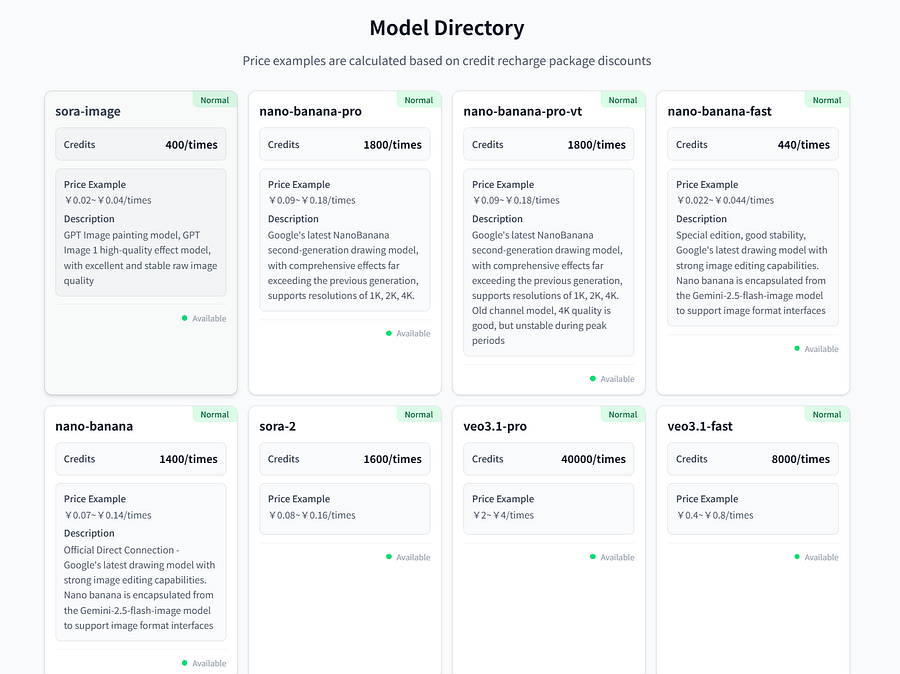Click the green Available dot on nano-banana card
The width and height of the screenshot is (900, 674).
click(184, 663)
